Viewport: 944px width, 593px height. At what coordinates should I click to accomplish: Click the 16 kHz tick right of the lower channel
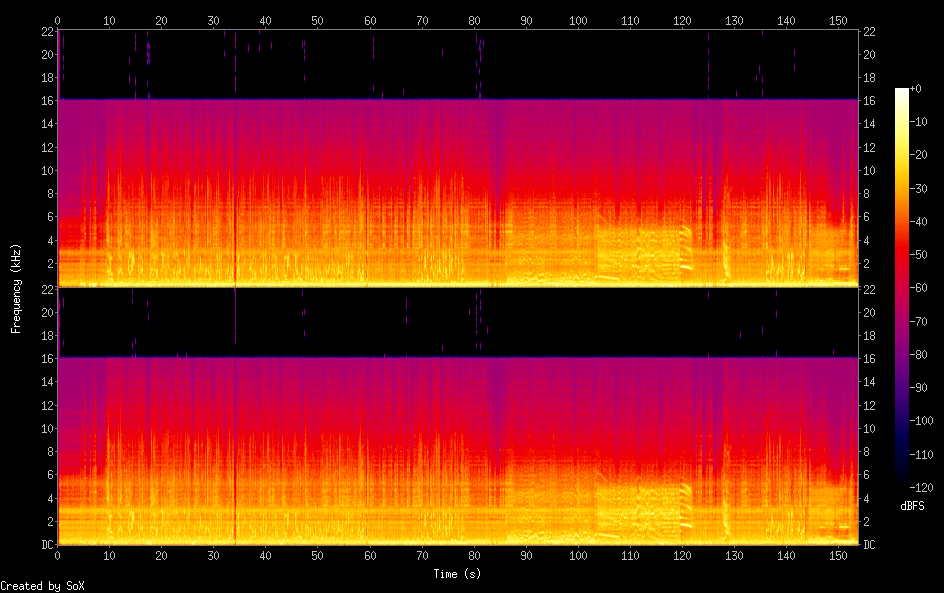tap(869, 358)
